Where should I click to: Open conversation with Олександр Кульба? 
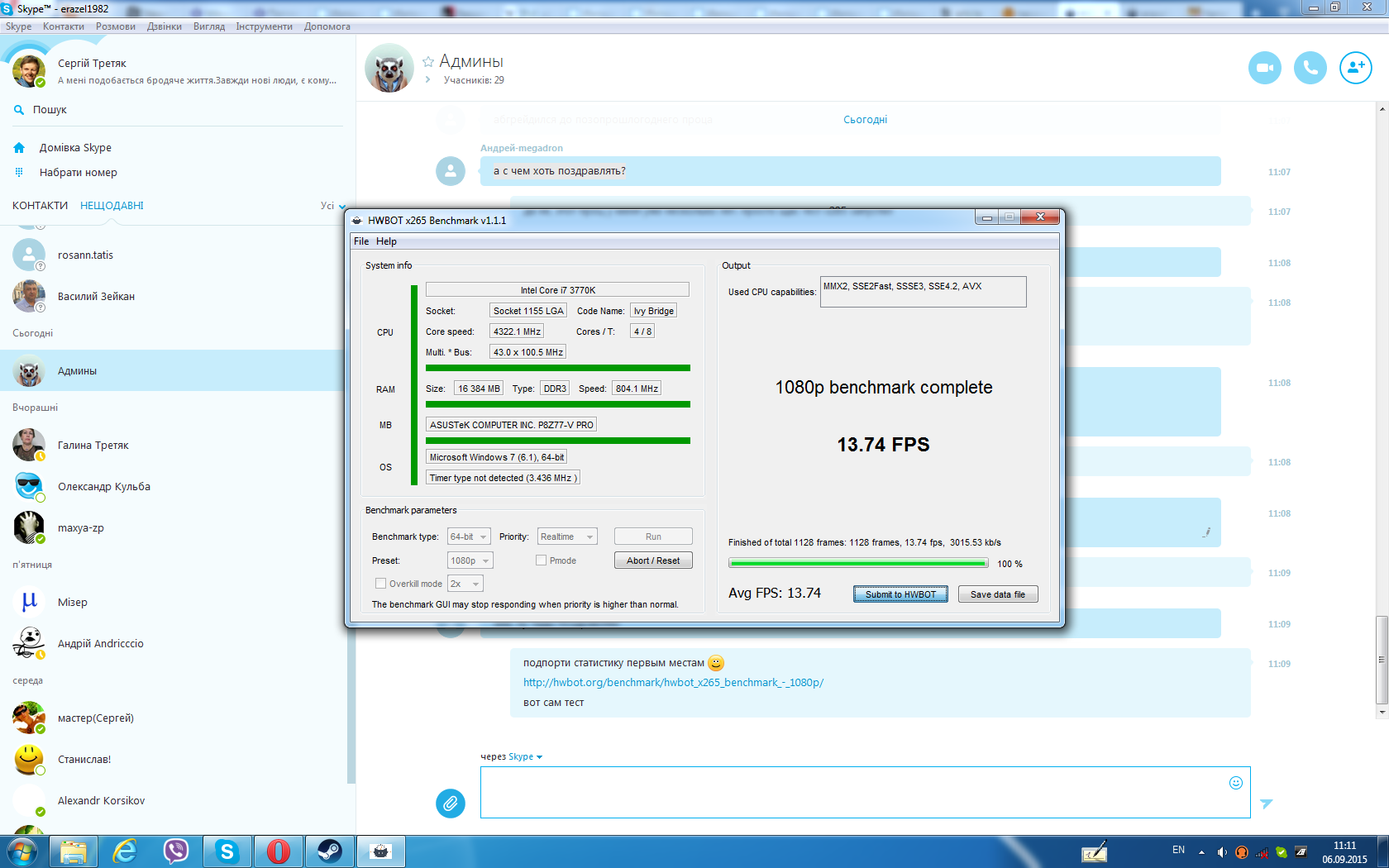point(172,486)
